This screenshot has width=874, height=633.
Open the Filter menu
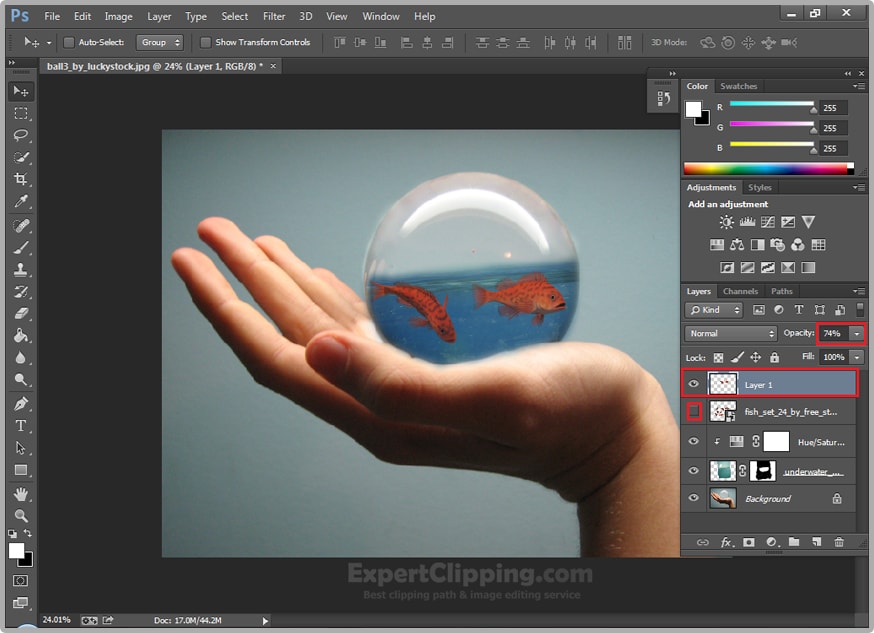tap(274, 16)
